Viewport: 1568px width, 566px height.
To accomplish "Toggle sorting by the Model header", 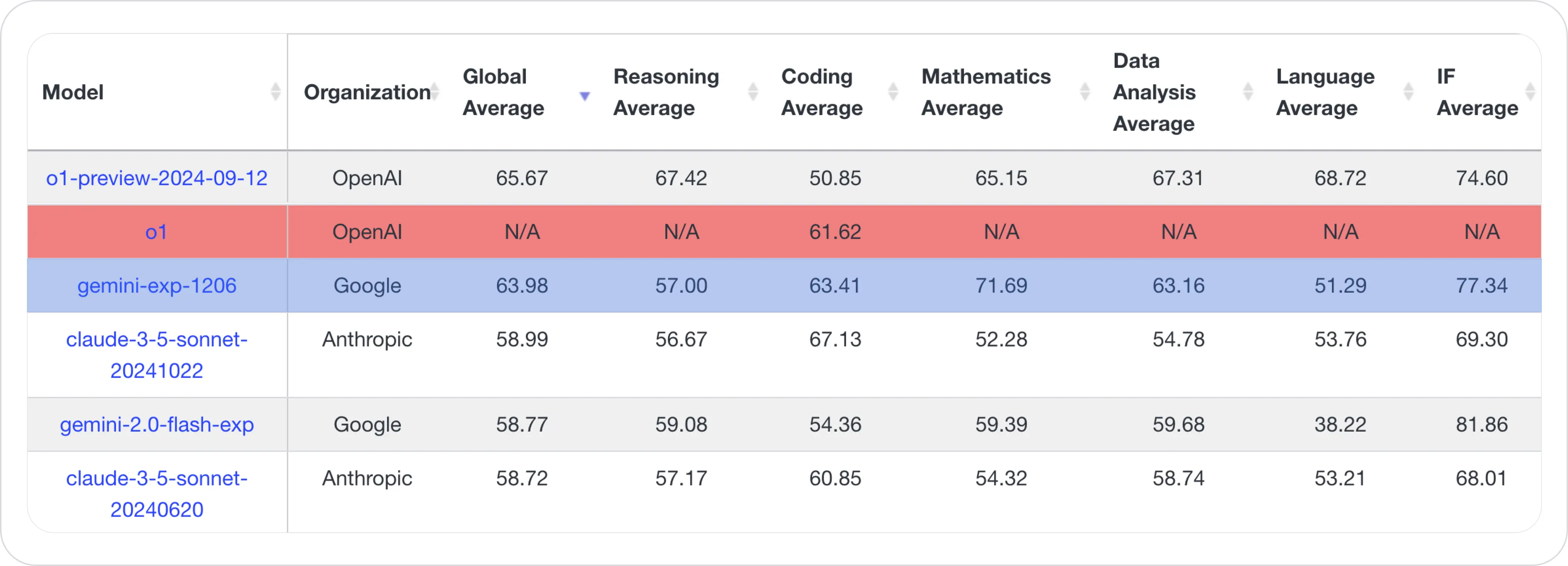I will point(73,92).
